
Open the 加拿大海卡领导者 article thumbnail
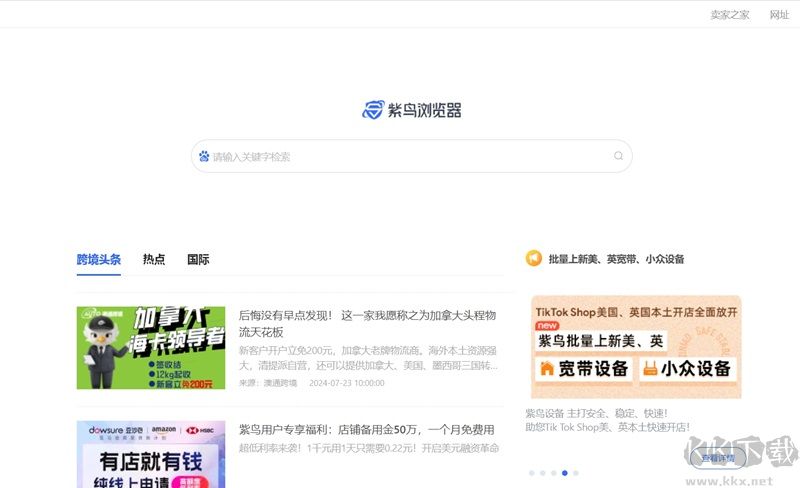(151, 348)
